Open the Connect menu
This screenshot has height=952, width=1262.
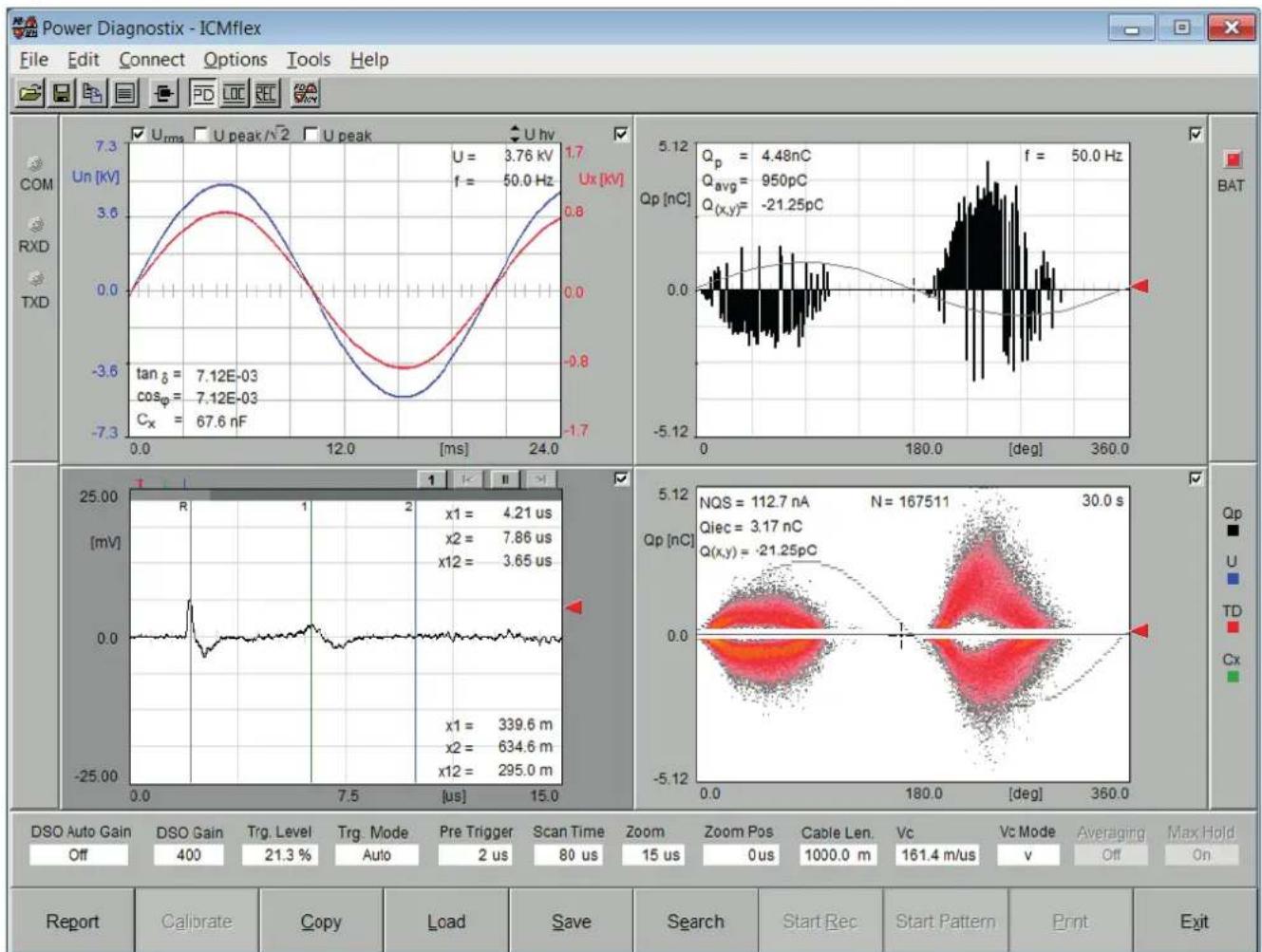[x=152, y=59]
